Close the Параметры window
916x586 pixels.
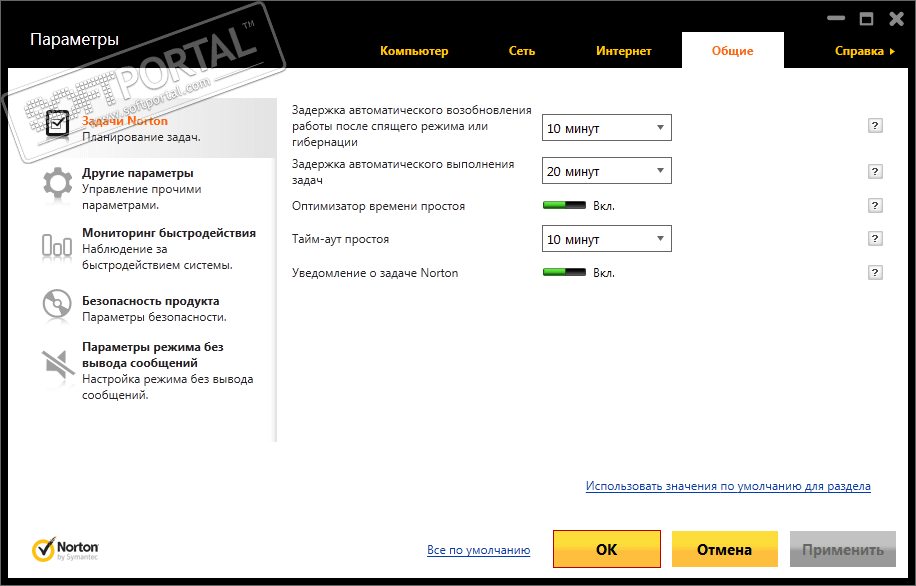point(896,19)
